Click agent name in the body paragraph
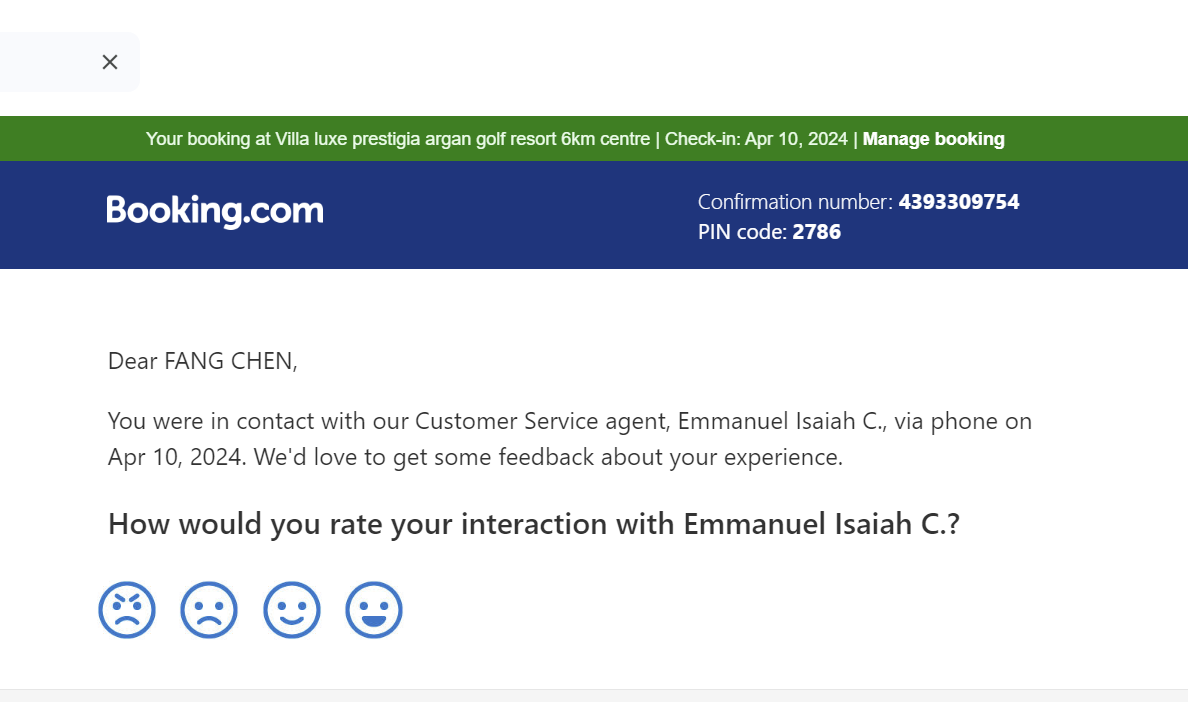 [x=780, y=421]
